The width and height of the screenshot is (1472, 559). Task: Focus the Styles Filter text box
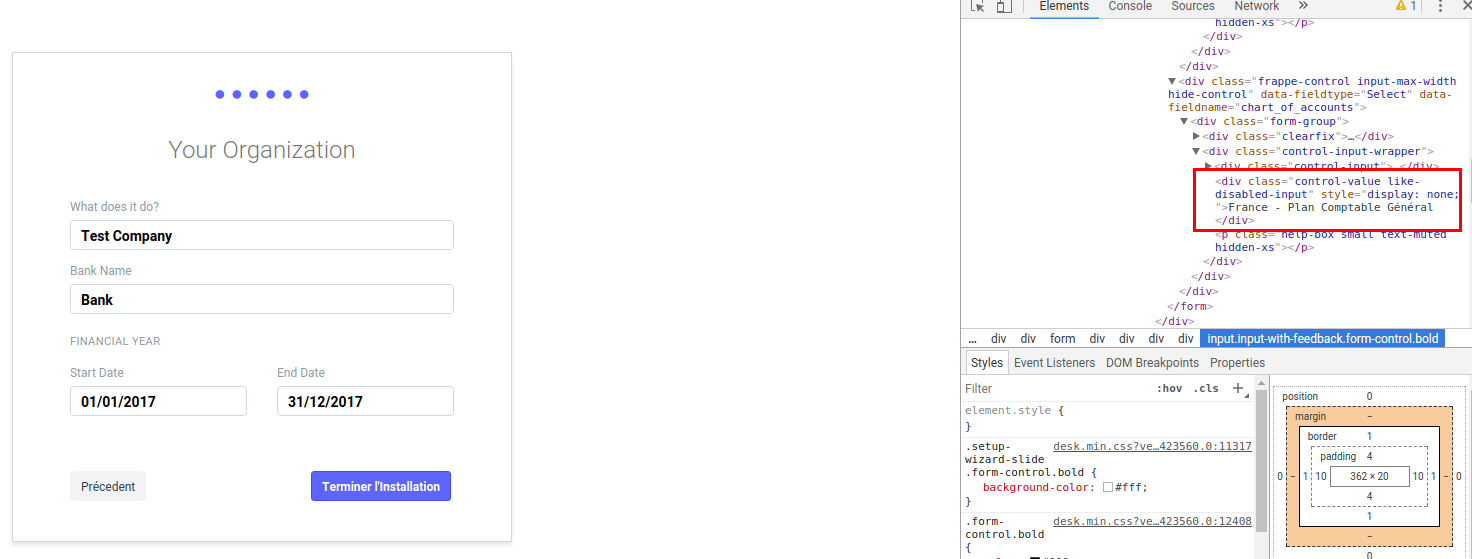click(1055, 388)
